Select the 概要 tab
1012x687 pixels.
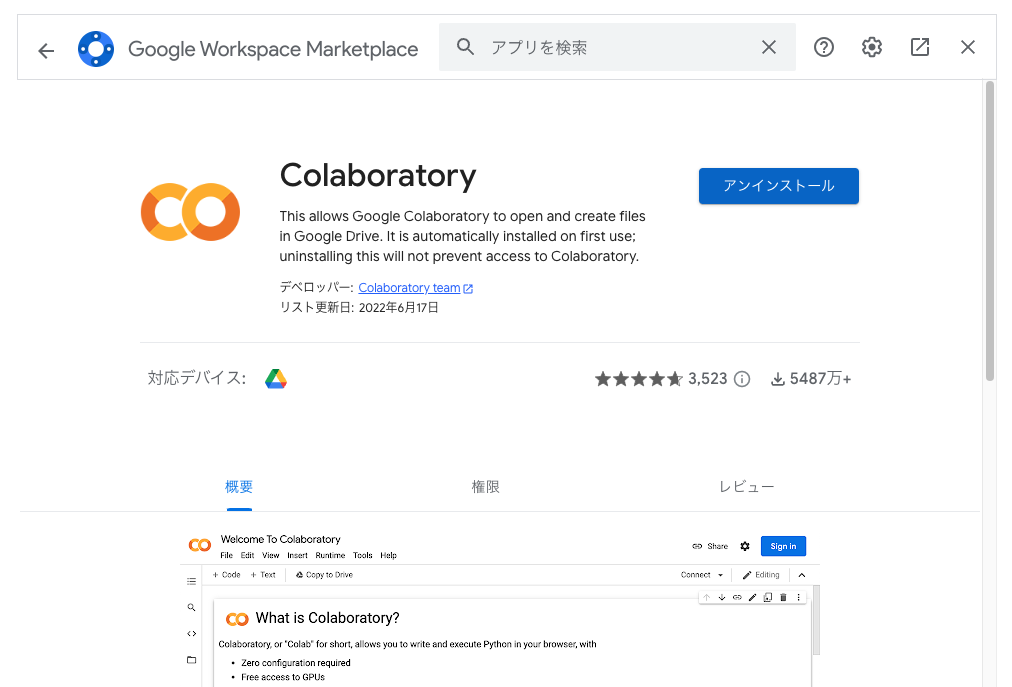pyautogui.click(x=239, y=487)
